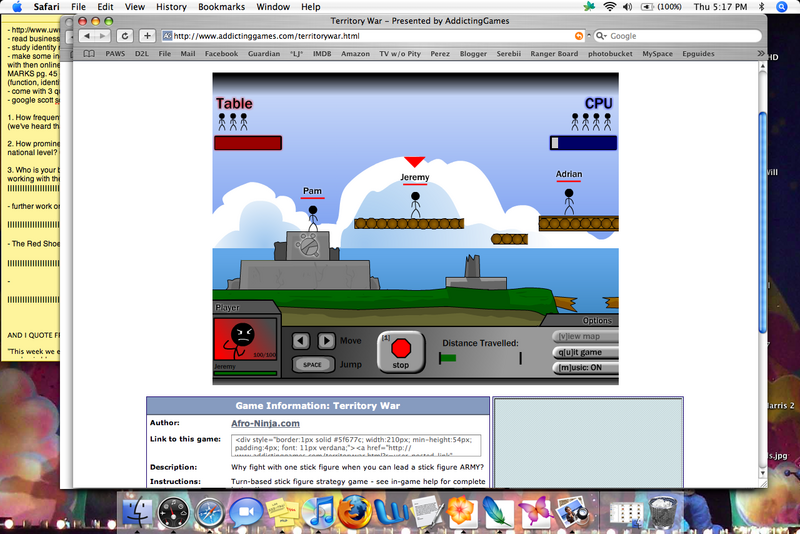Click the red turn indicator arrow above Jeremy

point(414,162)
